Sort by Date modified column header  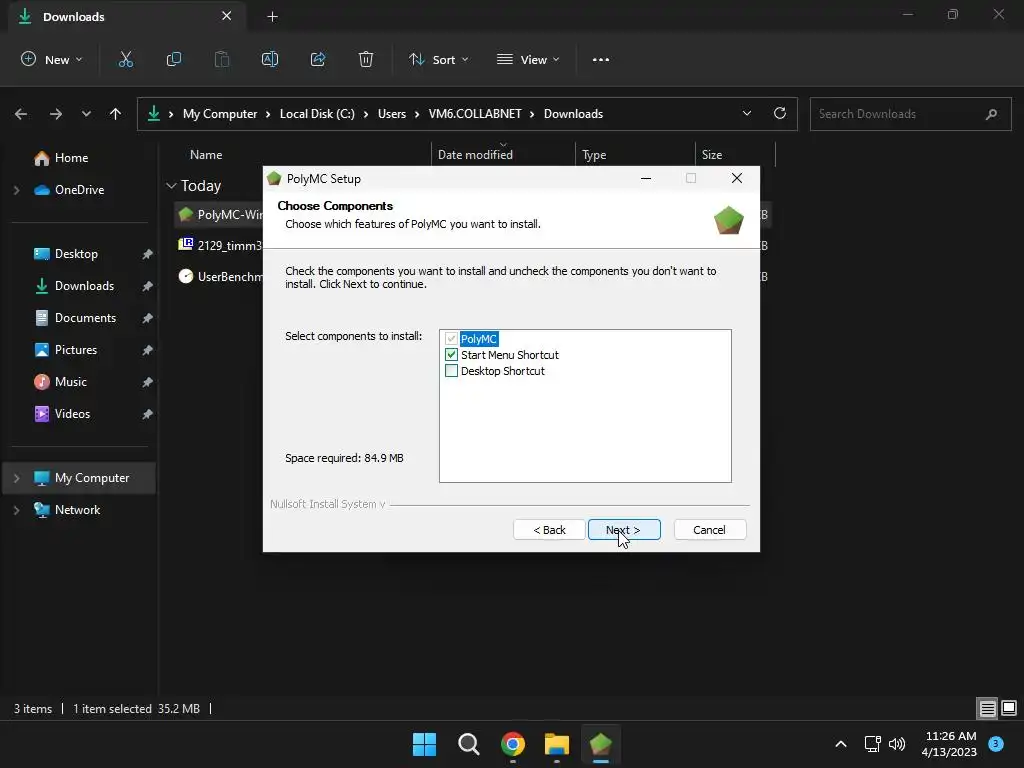pos(503,155)
